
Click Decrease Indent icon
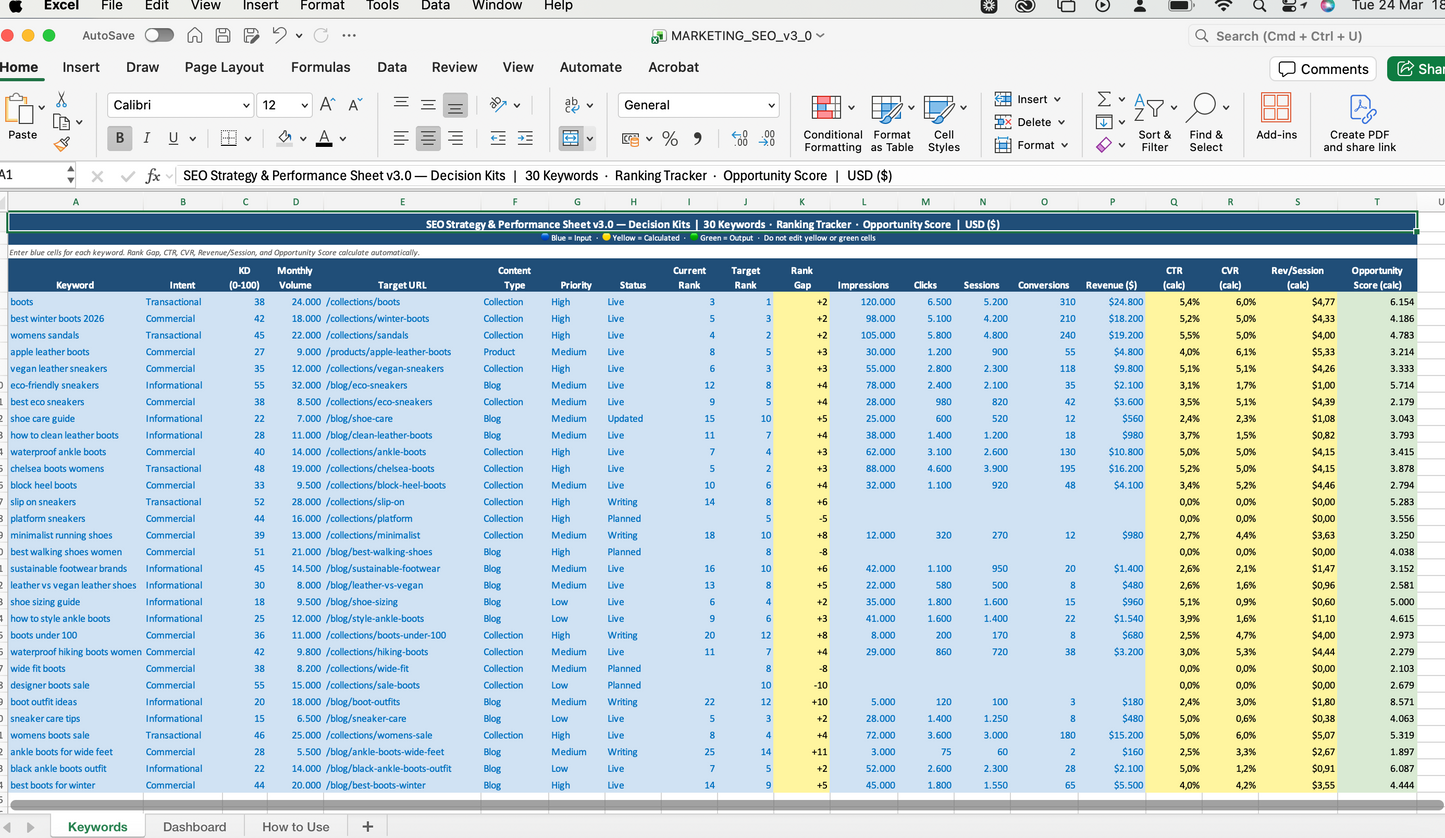[497, 138]
